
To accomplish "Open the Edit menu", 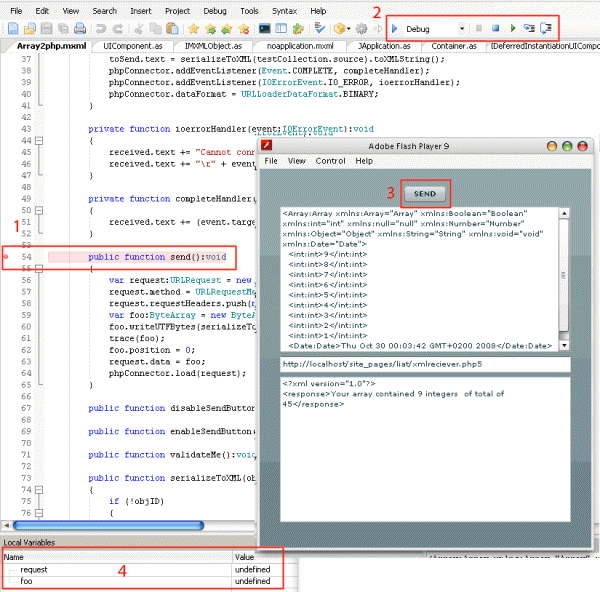I will point(42,11).
